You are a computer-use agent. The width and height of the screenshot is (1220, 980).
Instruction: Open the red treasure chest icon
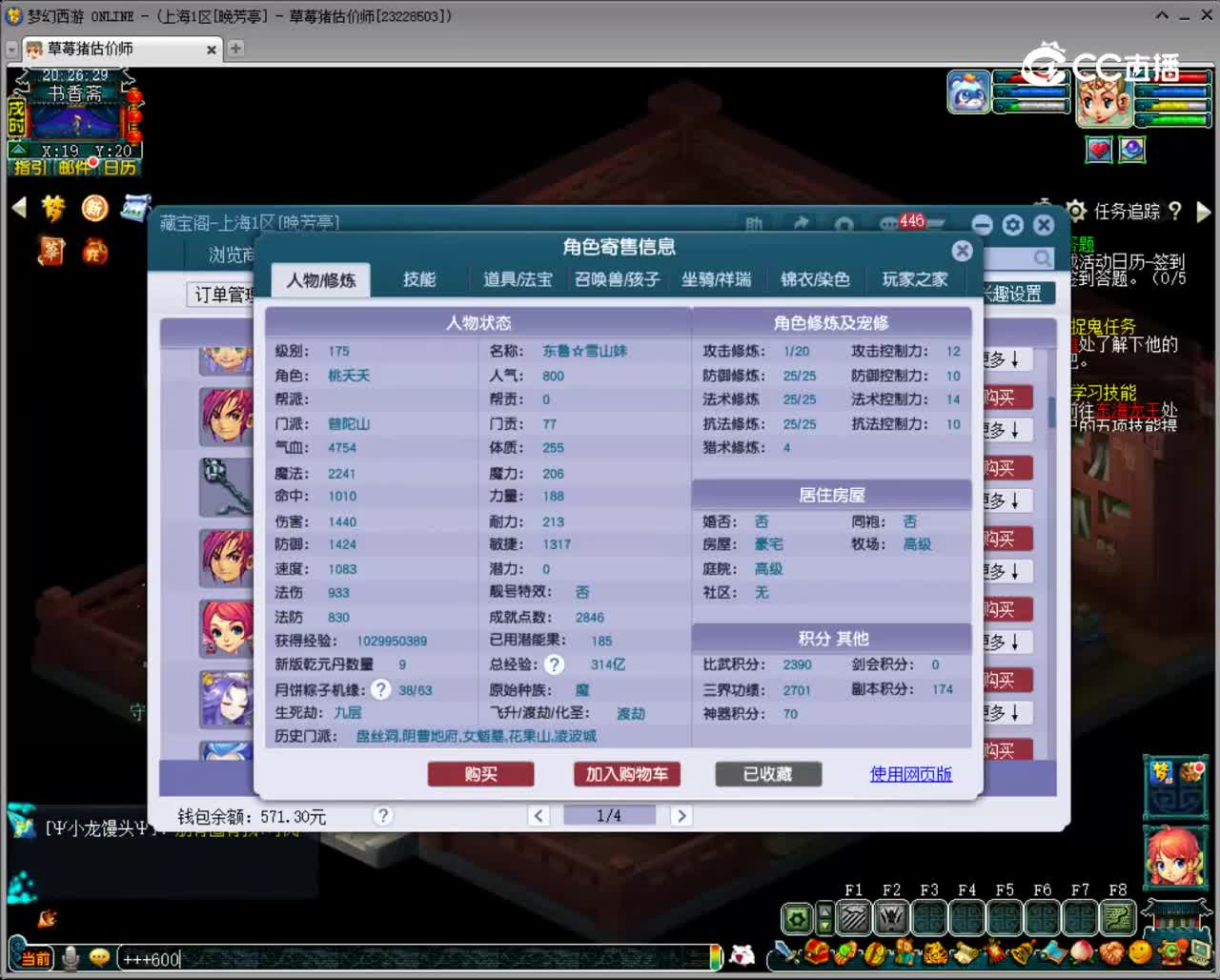point(816,951)
